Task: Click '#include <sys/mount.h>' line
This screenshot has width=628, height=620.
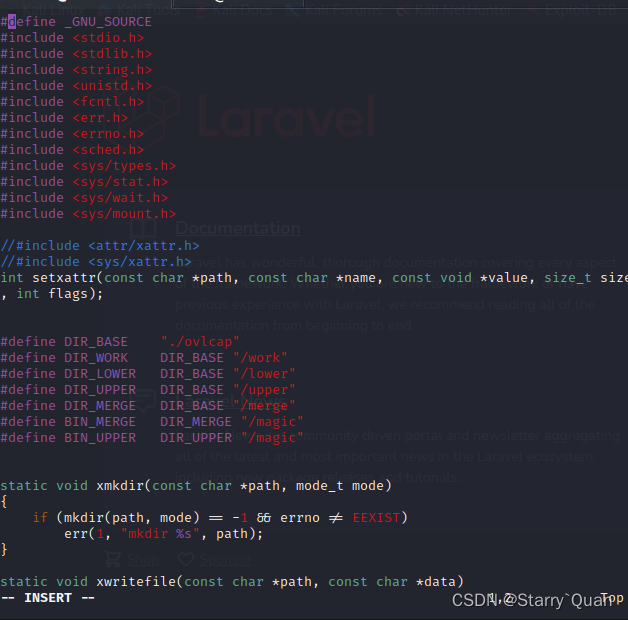Action: [x=88, y=214]
